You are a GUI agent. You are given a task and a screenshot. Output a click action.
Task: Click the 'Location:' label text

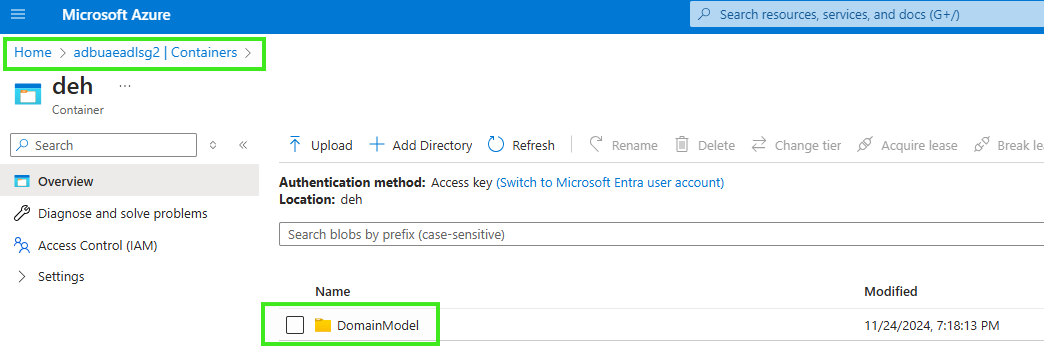click(x=306, y=199)
